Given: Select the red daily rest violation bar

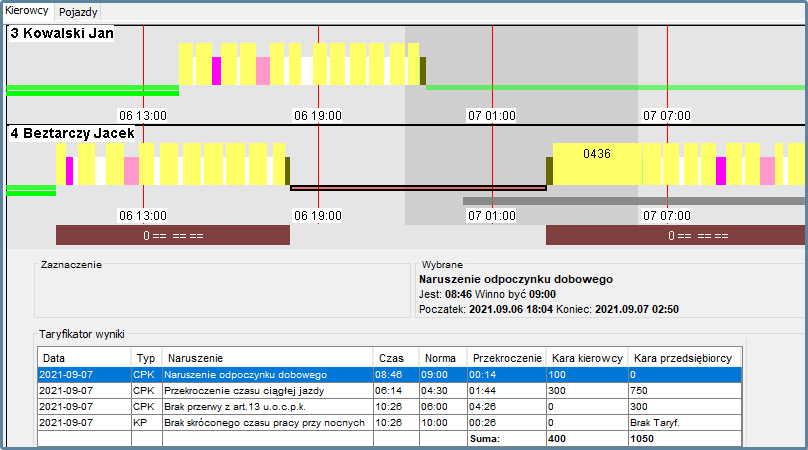Looking at the screenshot, I should click(x=418, y=188).
